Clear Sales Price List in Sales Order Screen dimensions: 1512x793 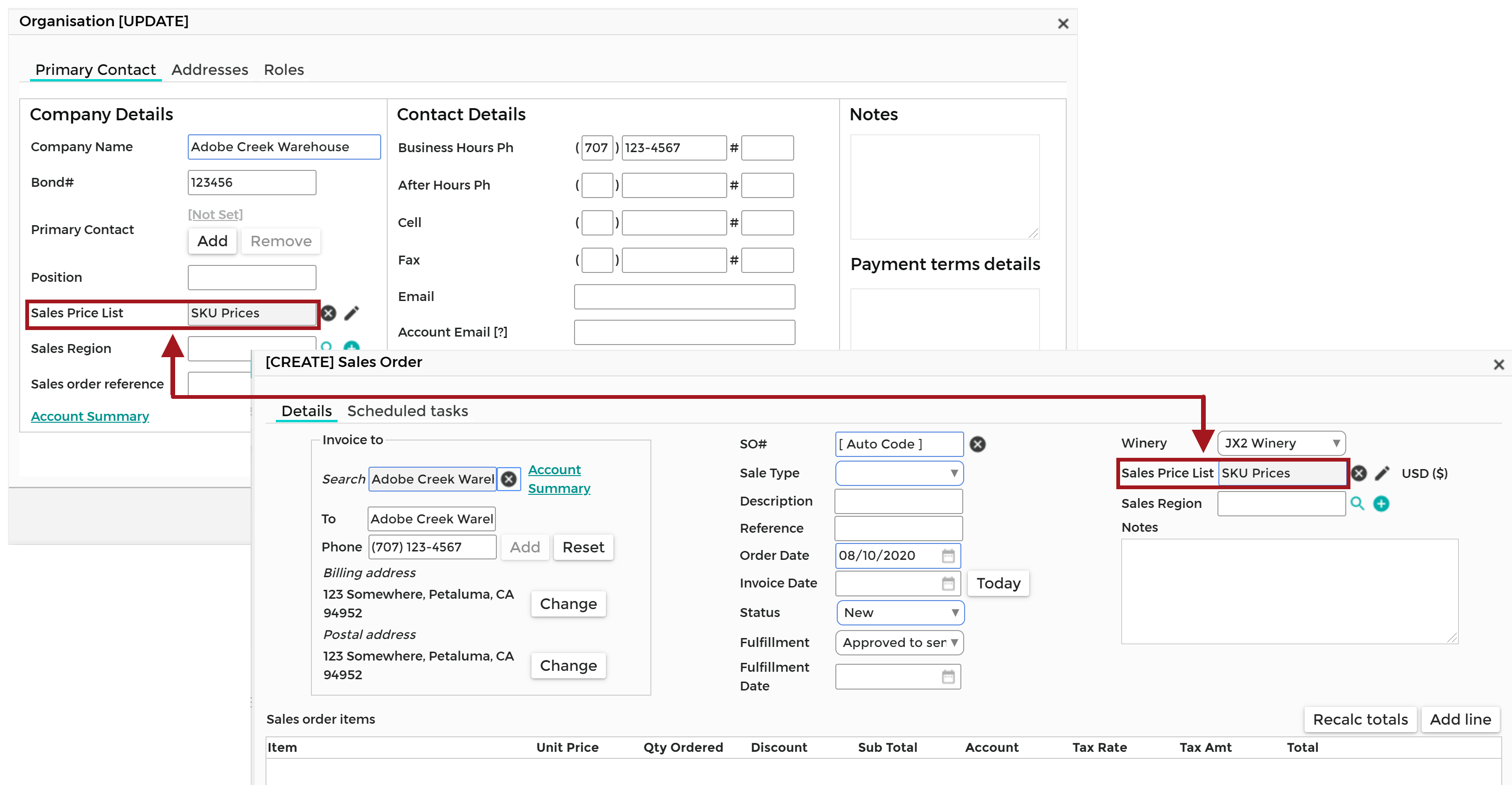(1359, 473)
